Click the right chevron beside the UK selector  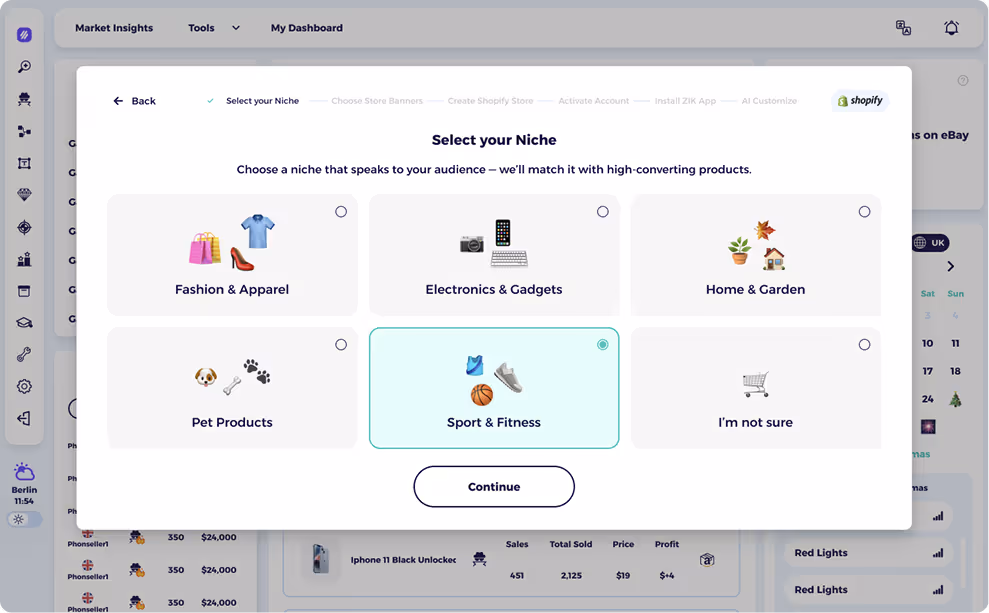tap(951, 266)
